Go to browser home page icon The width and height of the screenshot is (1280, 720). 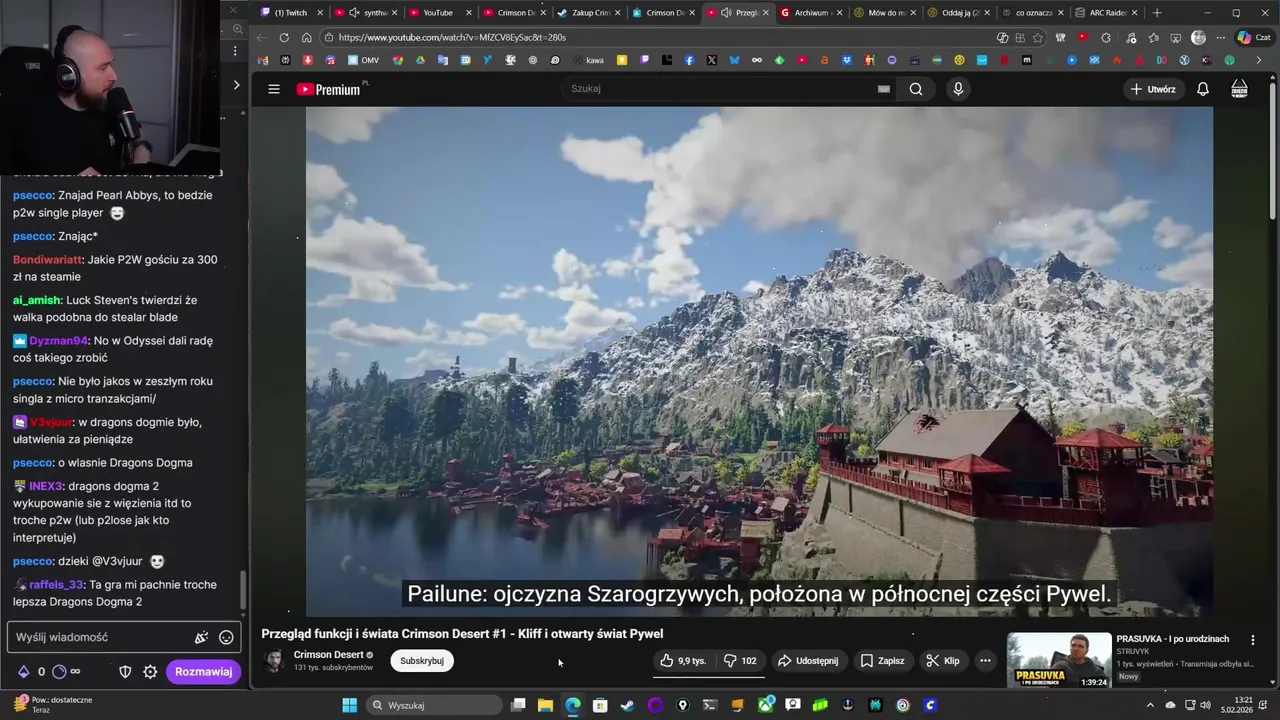306,38
